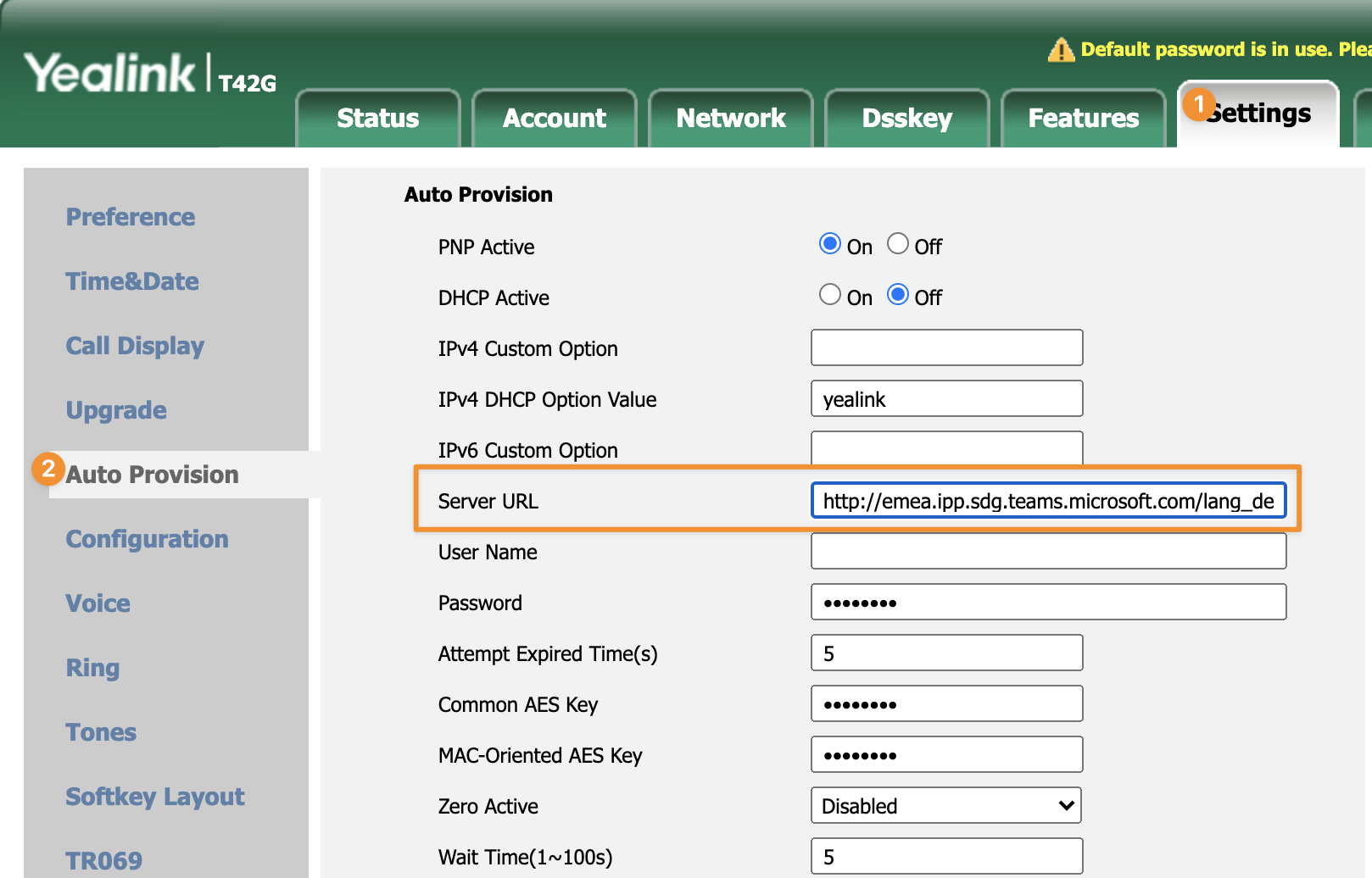
Task: Select Auto Provision in the sidebar
Action: pos(153,475)
